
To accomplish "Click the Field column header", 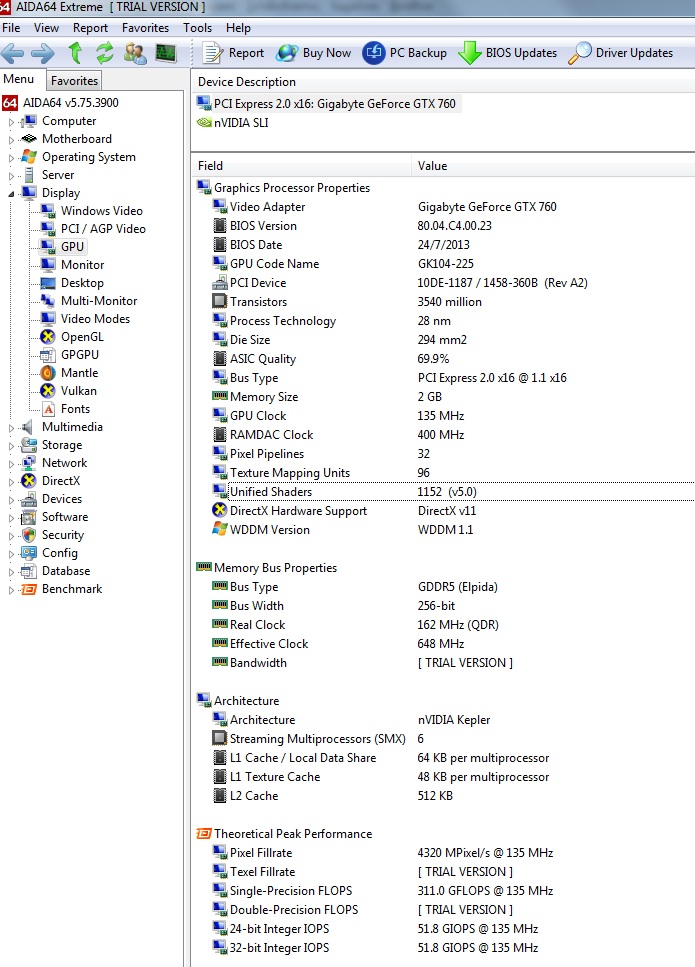I will 300,165.
